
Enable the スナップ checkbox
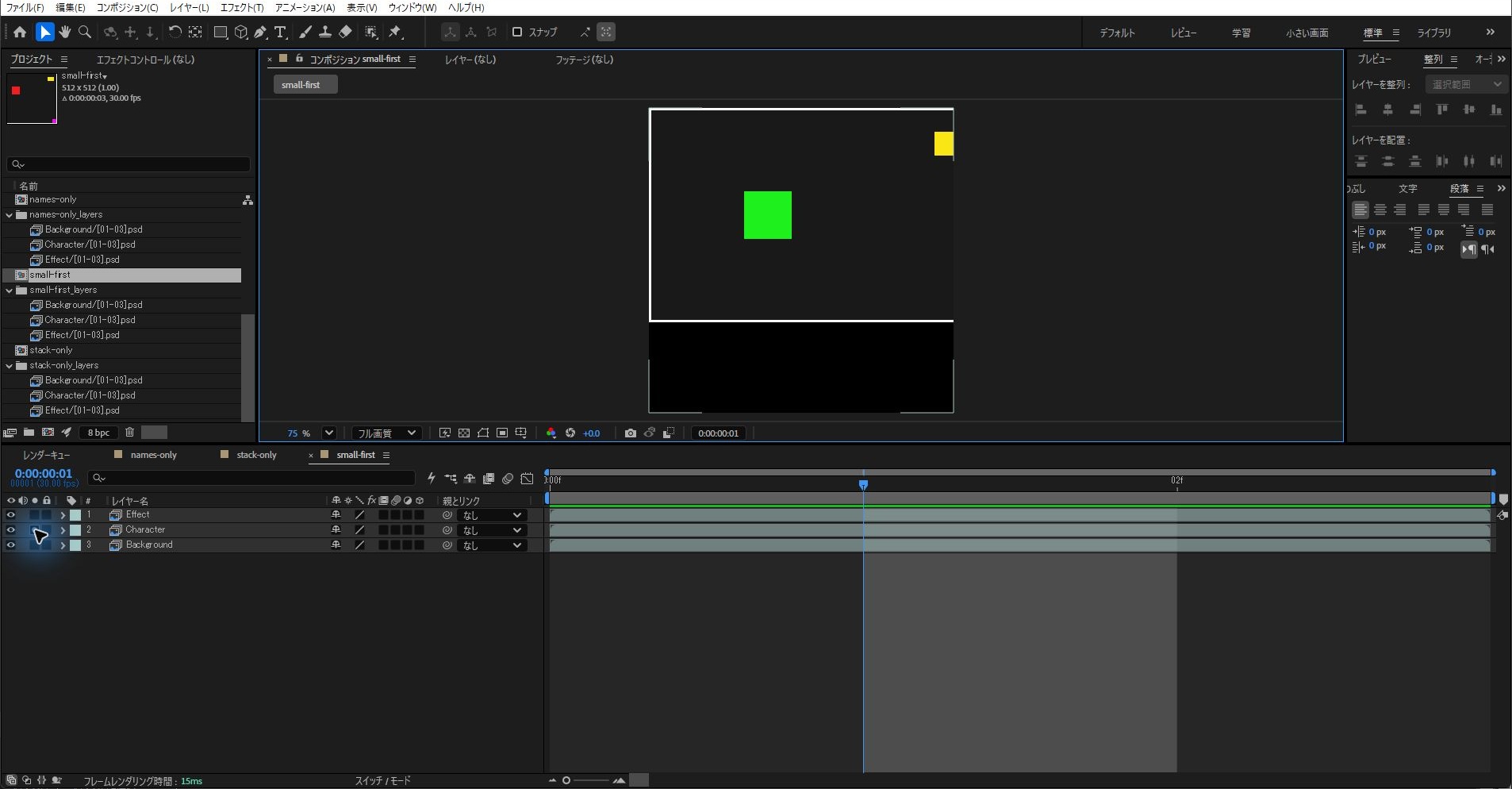517,33
